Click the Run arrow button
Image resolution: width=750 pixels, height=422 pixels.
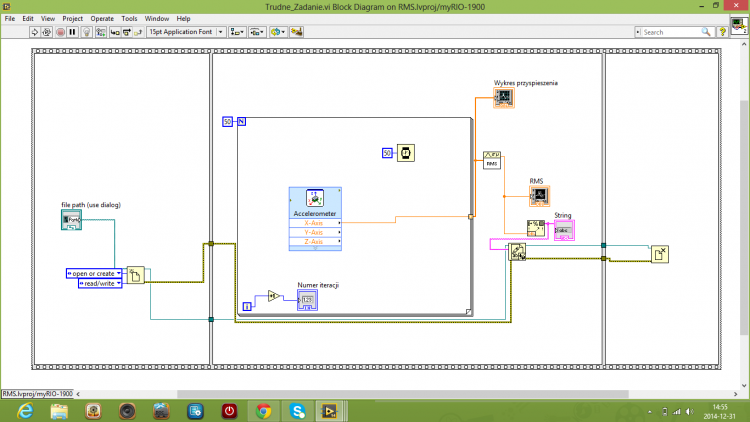34,32
